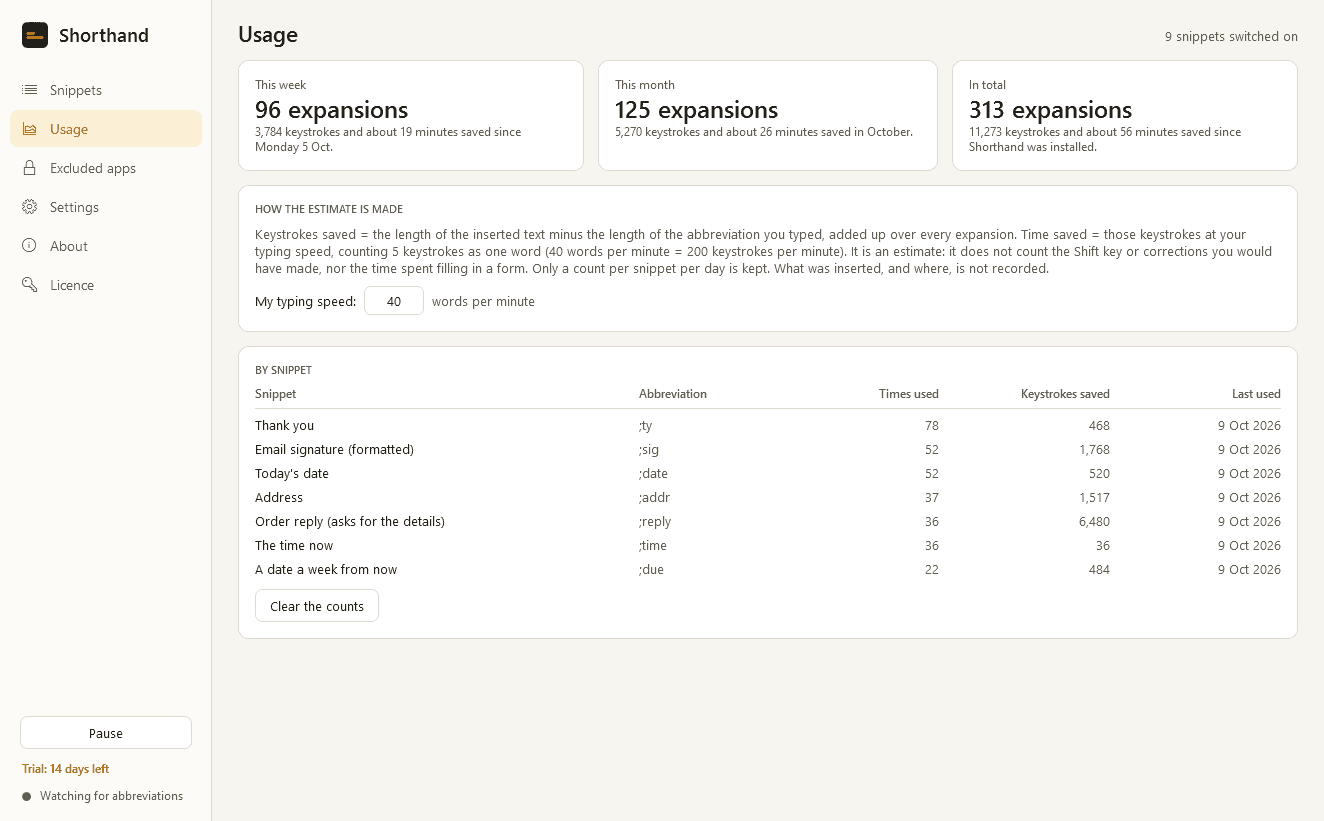Click the last used date in the ';due' row

(1249, 570)
